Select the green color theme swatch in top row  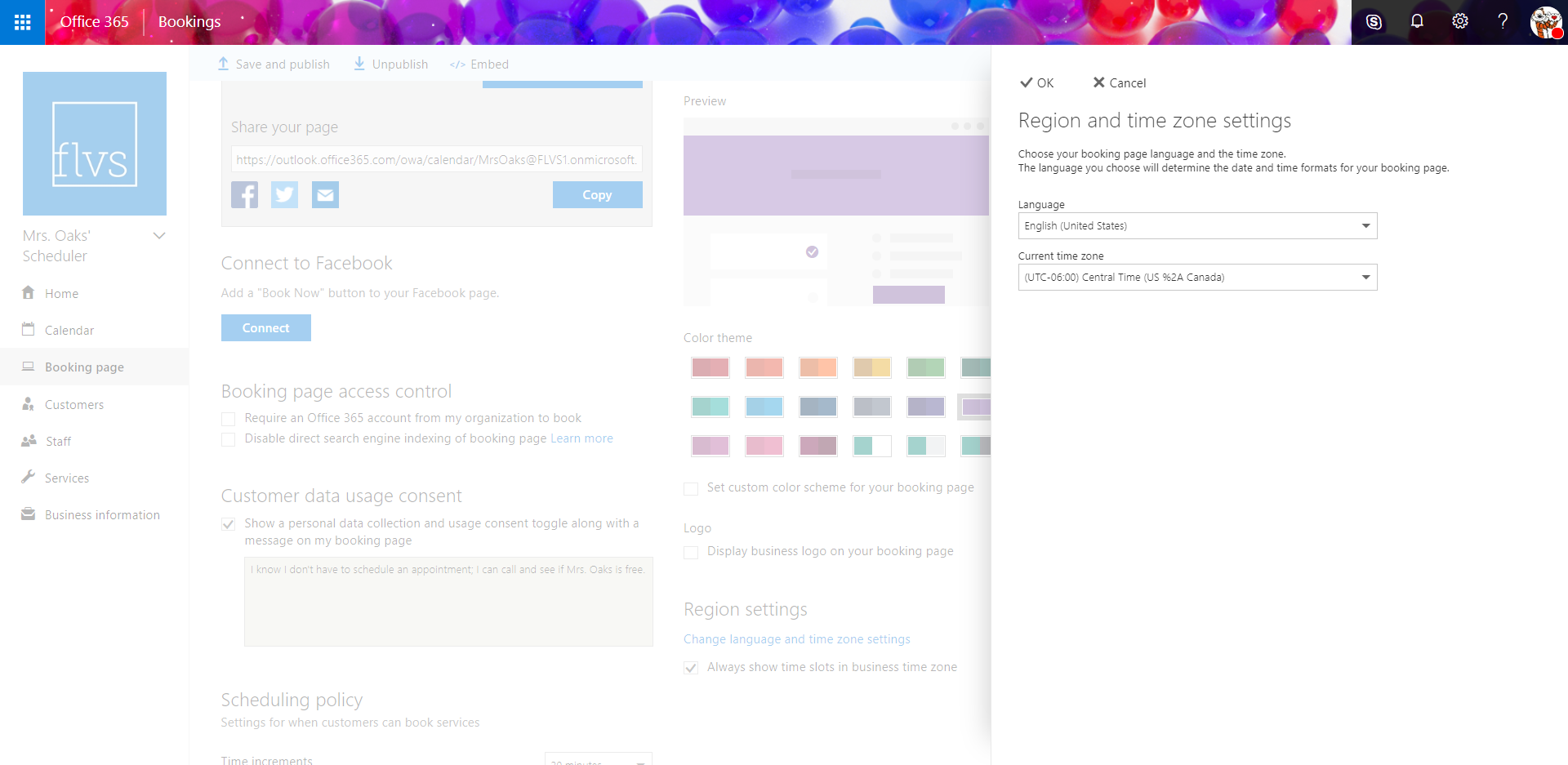click(x=925, y=367)
